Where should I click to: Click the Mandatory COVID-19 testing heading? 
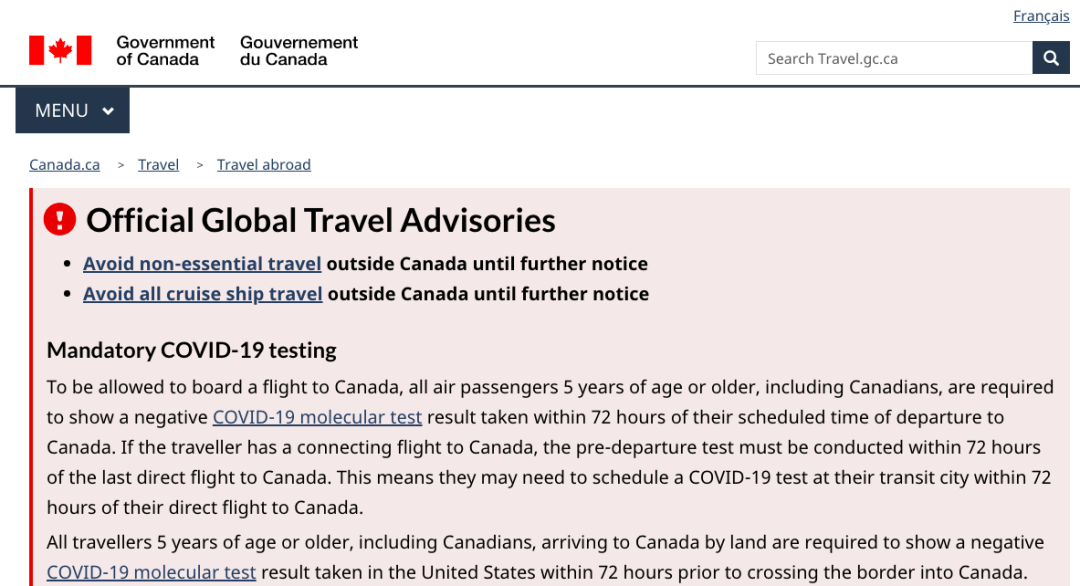point(191,350)
